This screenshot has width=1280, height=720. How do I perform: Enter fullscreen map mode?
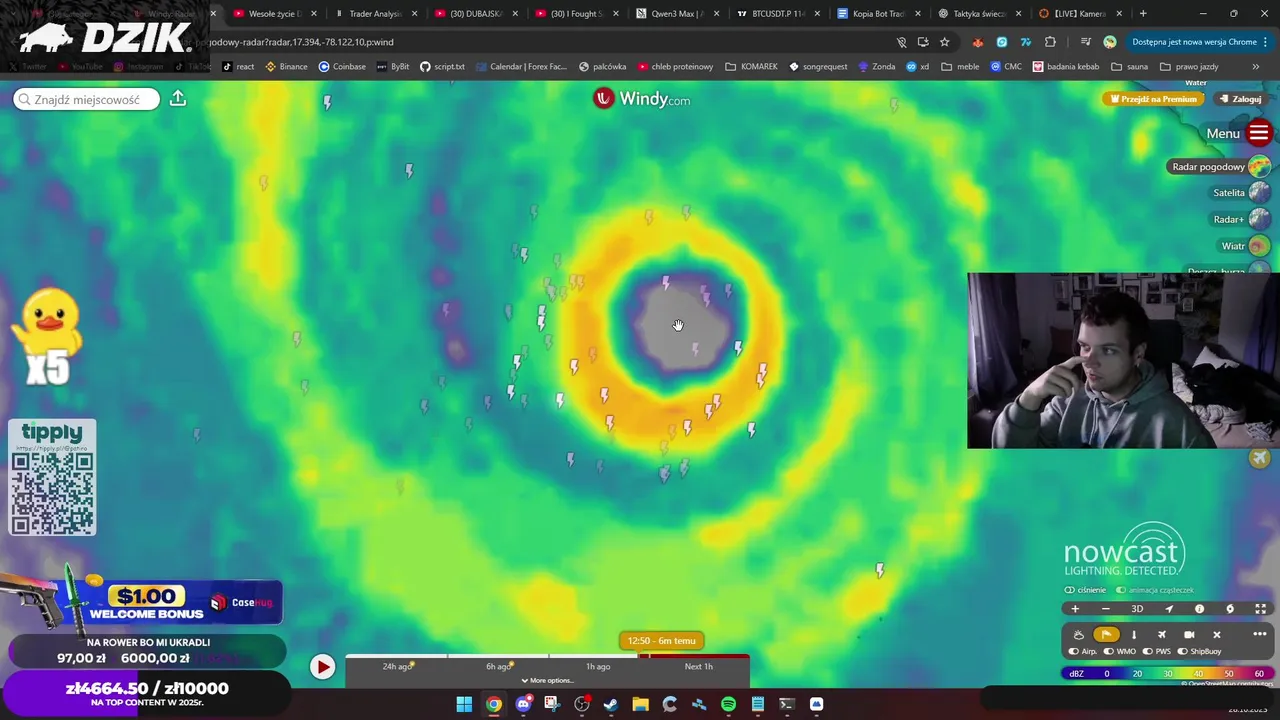point(1261,609)
